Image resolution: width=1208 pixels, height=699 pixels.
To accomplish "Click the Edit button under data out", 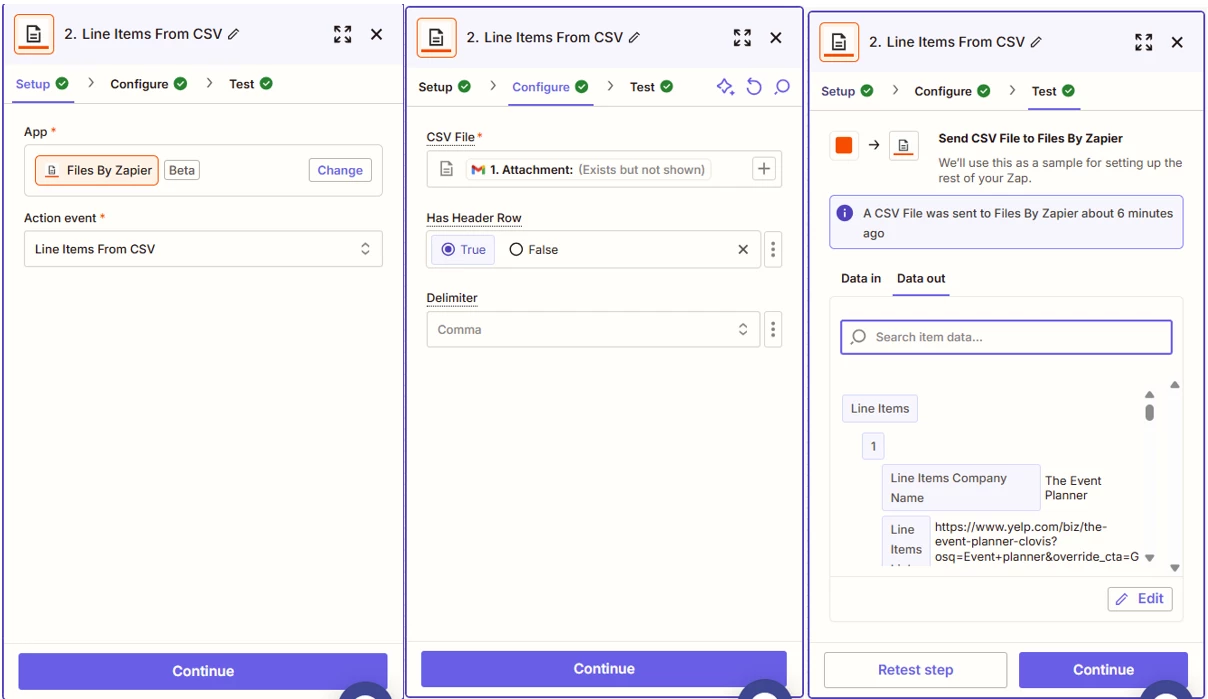I will (x=1140, y=599).
